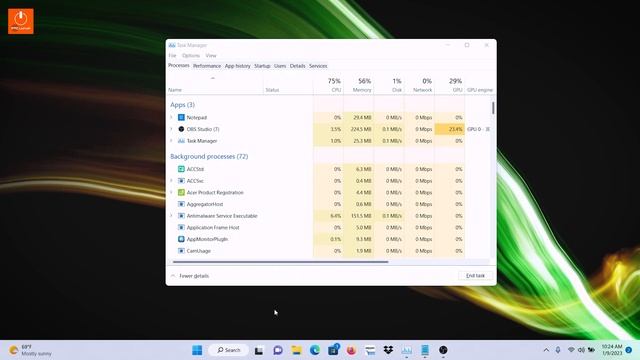Click the Notepad taskbar icon

(x=425, y=350)
